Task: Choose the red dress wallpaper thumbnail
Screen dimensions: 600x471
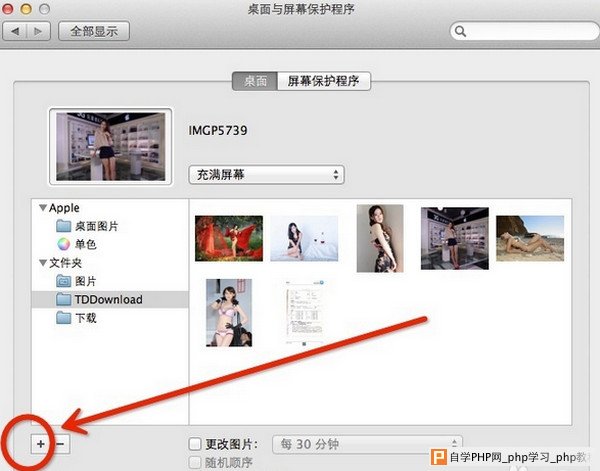Action: (x=229, y=238)
